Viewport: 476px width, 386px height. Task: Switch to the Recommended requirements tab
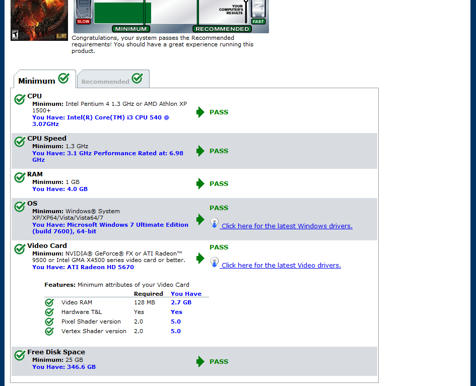tap(113, 79)
